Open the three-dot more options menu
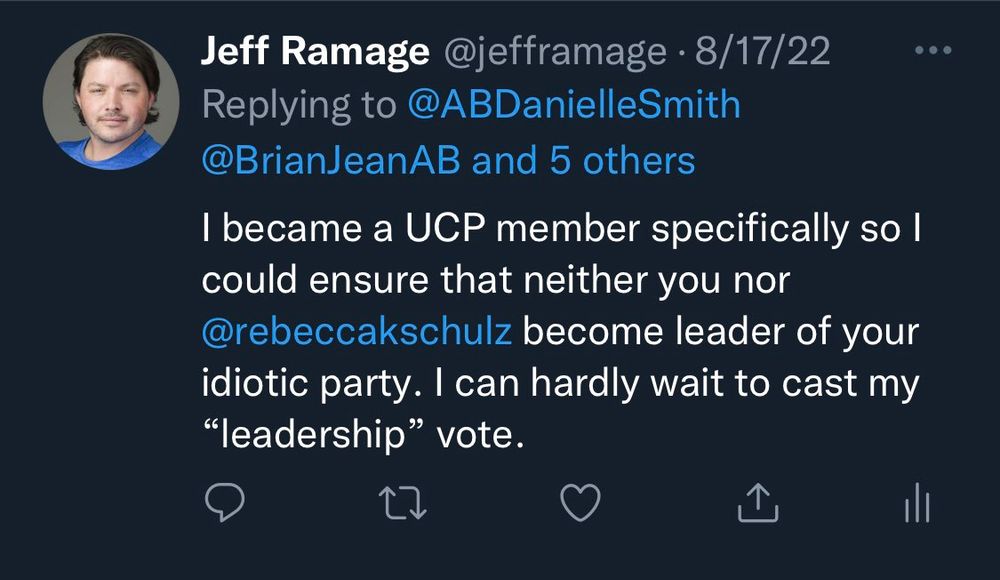 [933, 51]
